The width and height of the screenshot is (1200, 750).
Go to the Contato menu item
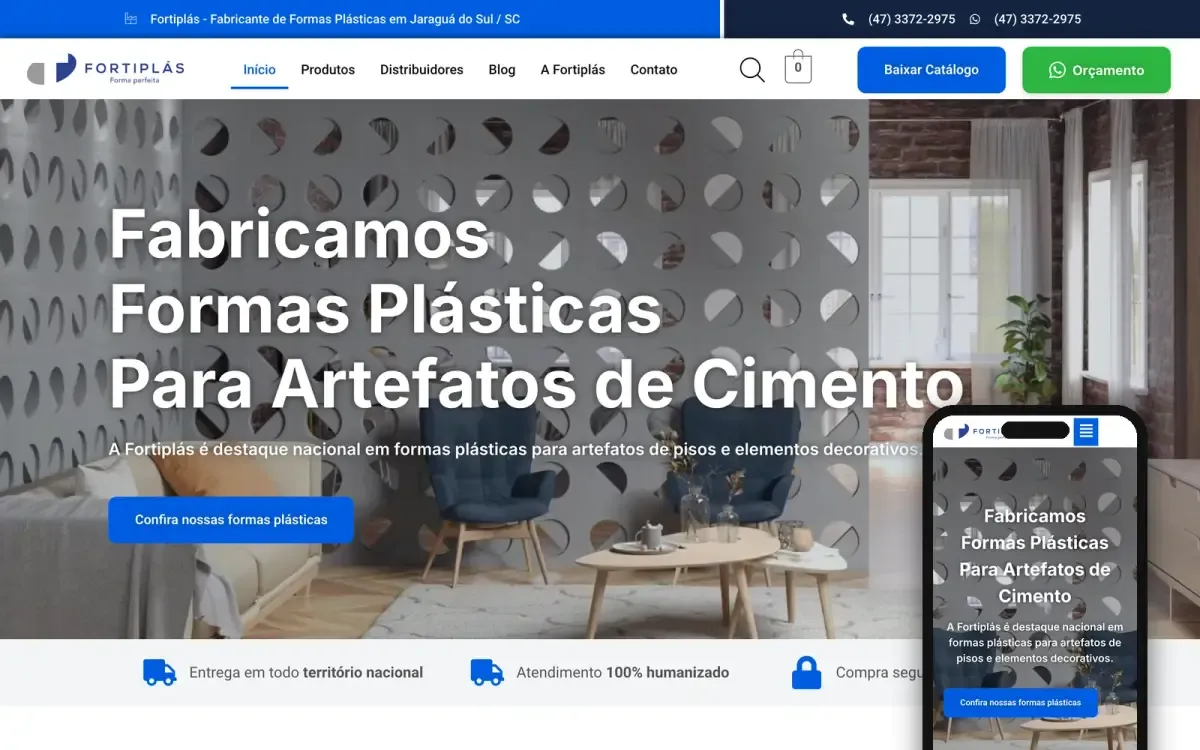coord(654,70)
